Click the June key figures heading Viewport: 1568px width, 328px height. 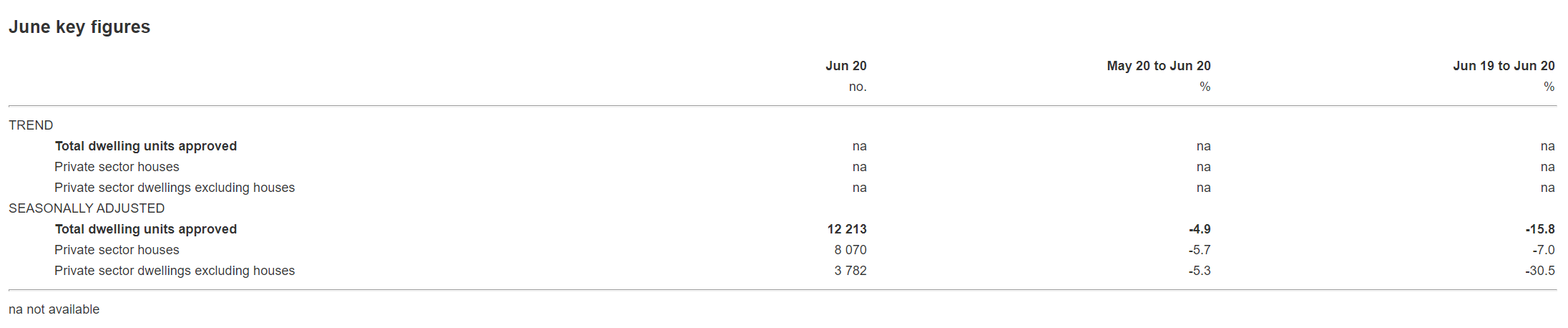79,27
